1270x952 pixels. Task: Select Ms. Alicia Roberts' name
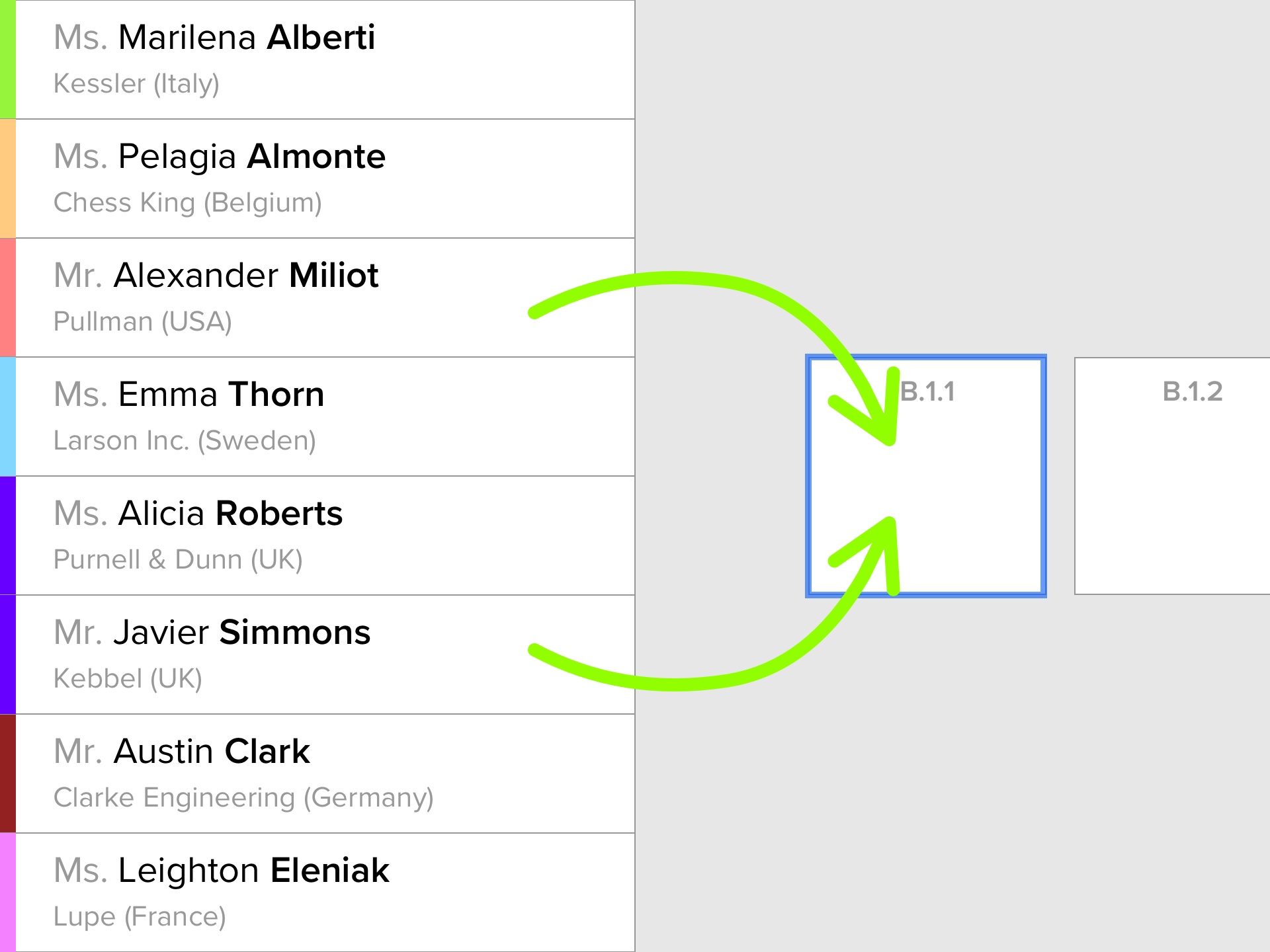tap(198, 514)
